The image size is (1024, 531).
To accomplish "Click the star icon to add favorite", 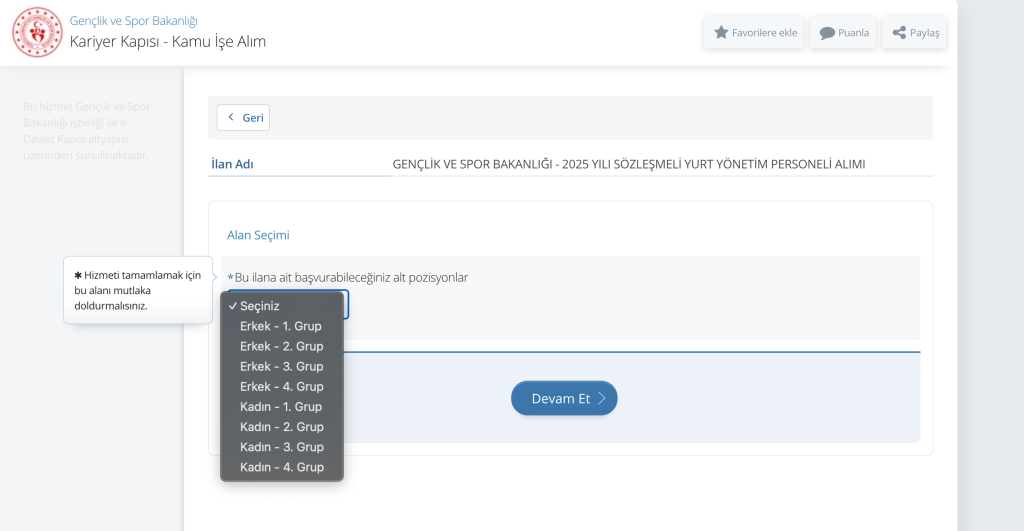I will pos(721,32).
